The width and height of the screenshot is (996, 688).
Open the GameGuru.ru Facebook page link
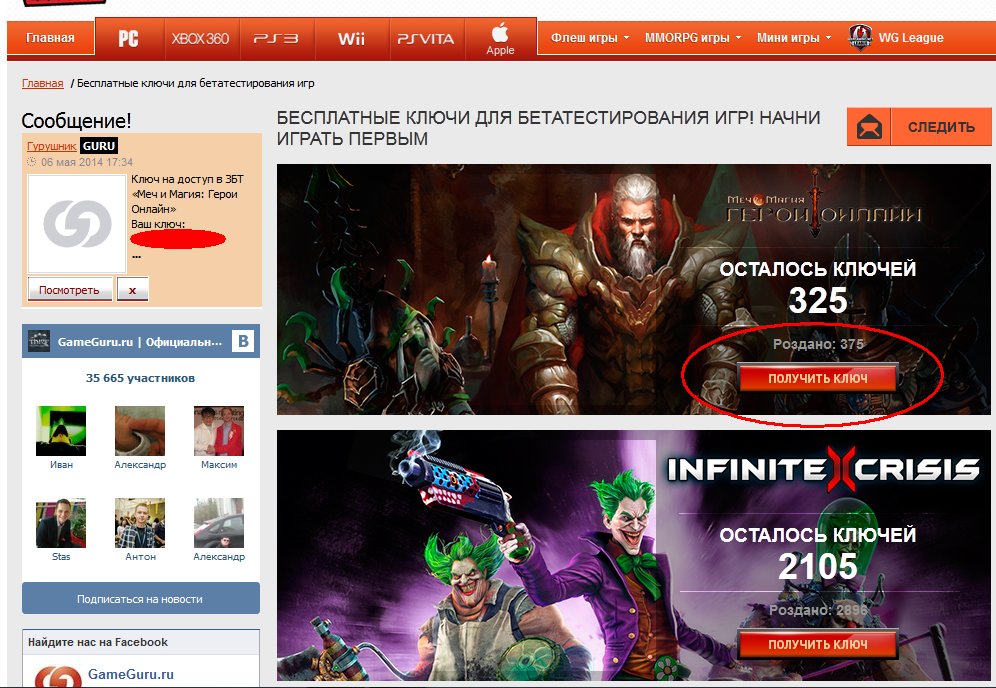click(x=131, y=674)
